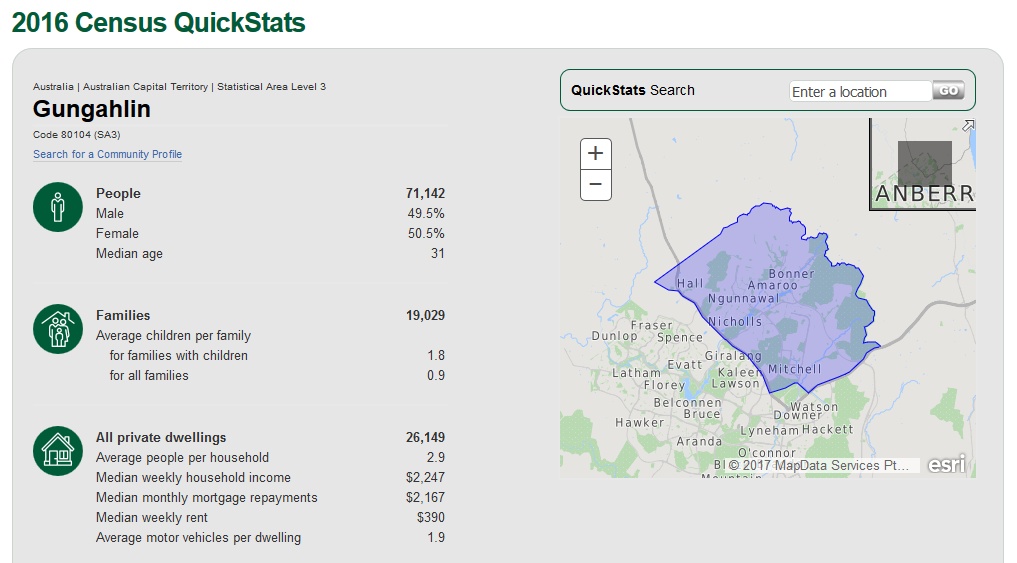Click the Families group icon
The height and width of the screenshot is (563, 1017).
(x=58, y=329)
